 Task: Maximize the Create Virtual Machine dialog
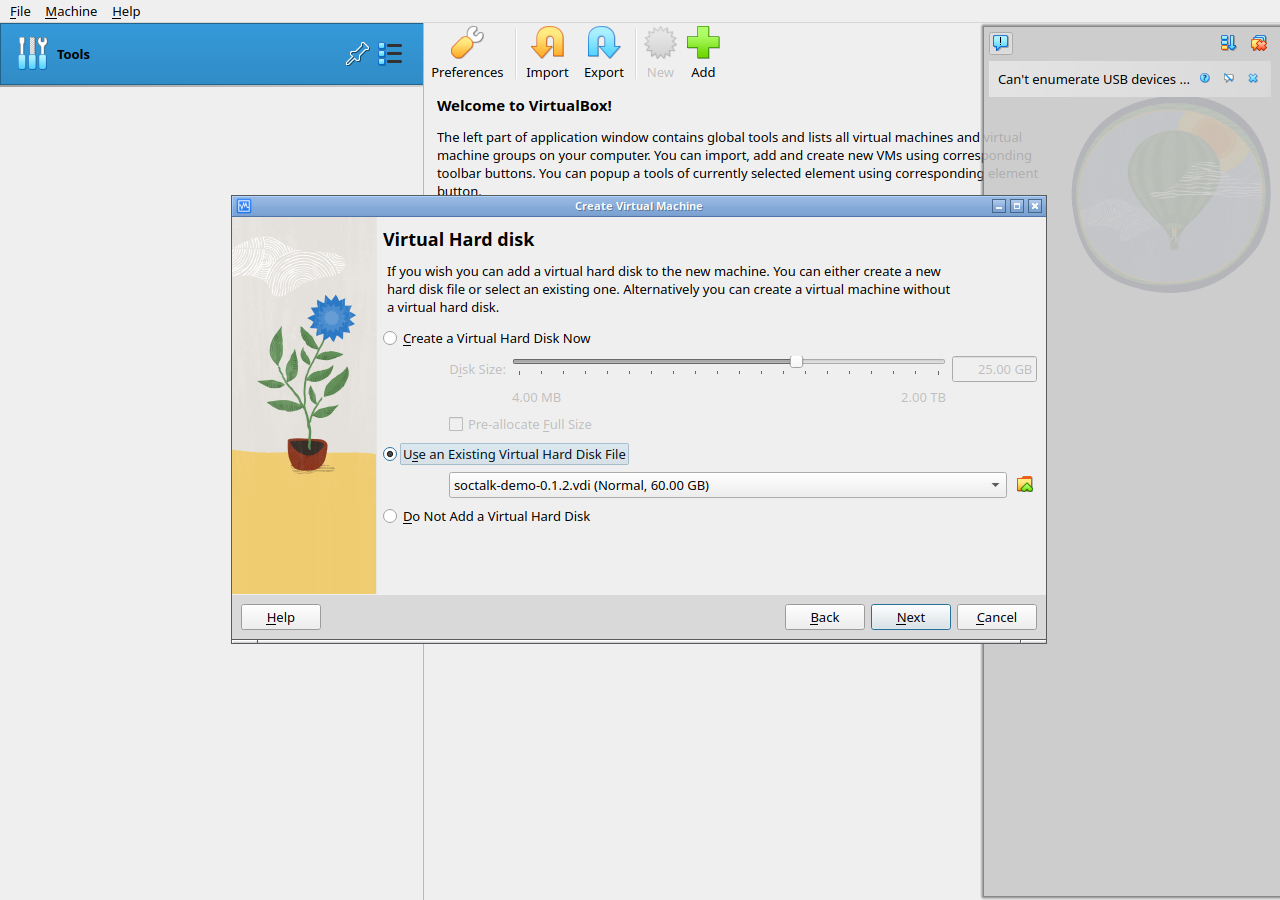(1017, 206)
